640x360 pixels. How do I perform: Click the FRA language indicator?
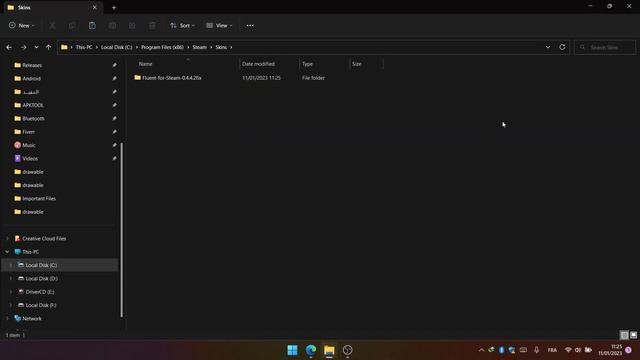[x=552, y=350]
